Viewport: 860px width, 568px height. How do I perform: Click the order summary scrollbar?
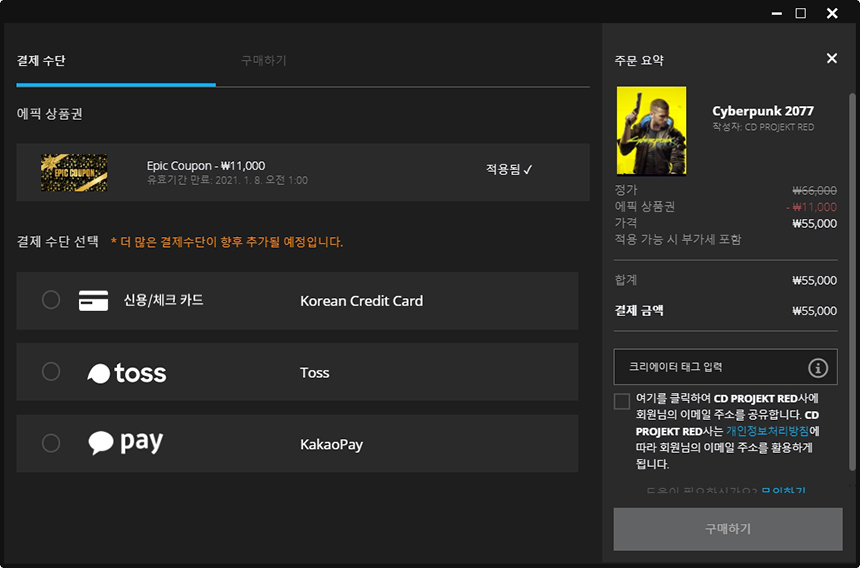(x=852, y=282)
